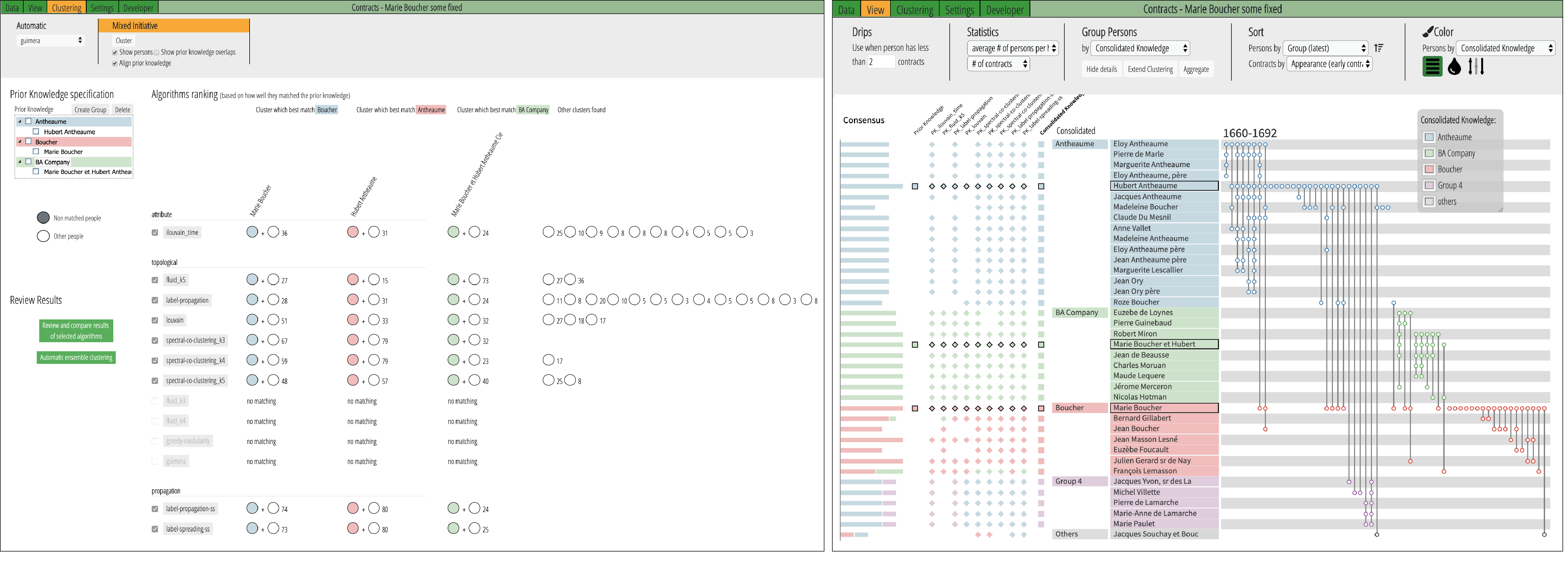
Task: Click the white Other people circle
Action: [43, 236]
